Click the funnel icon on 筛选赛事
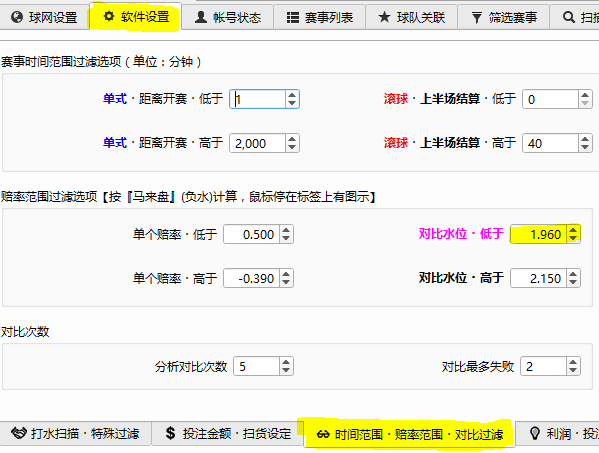Viewport: 599px width, 453px height. [x=476, y=18]
